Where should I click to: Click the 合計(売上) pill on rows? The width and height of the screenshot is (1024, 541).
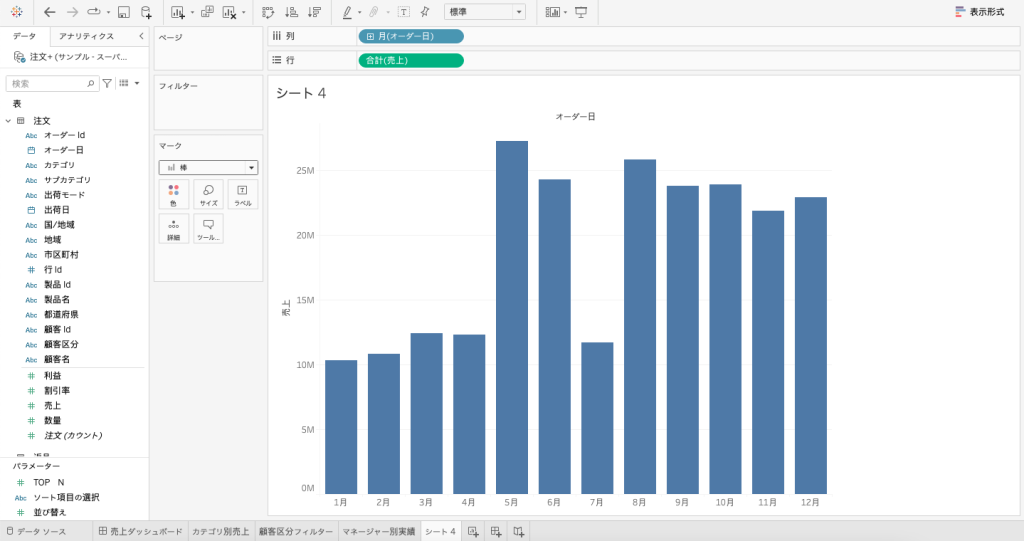tap(411, 60)
